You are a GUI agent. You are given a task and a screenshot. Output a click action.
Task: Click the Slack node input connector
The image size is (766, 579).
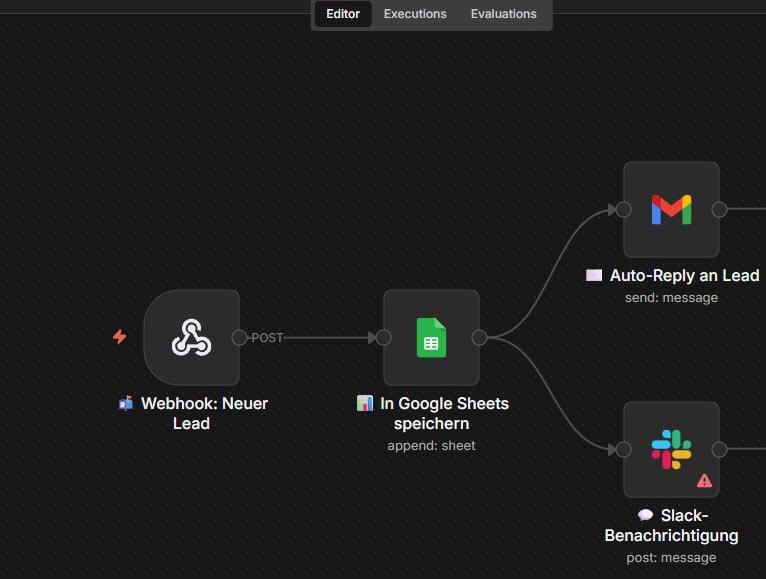[623, 450]
